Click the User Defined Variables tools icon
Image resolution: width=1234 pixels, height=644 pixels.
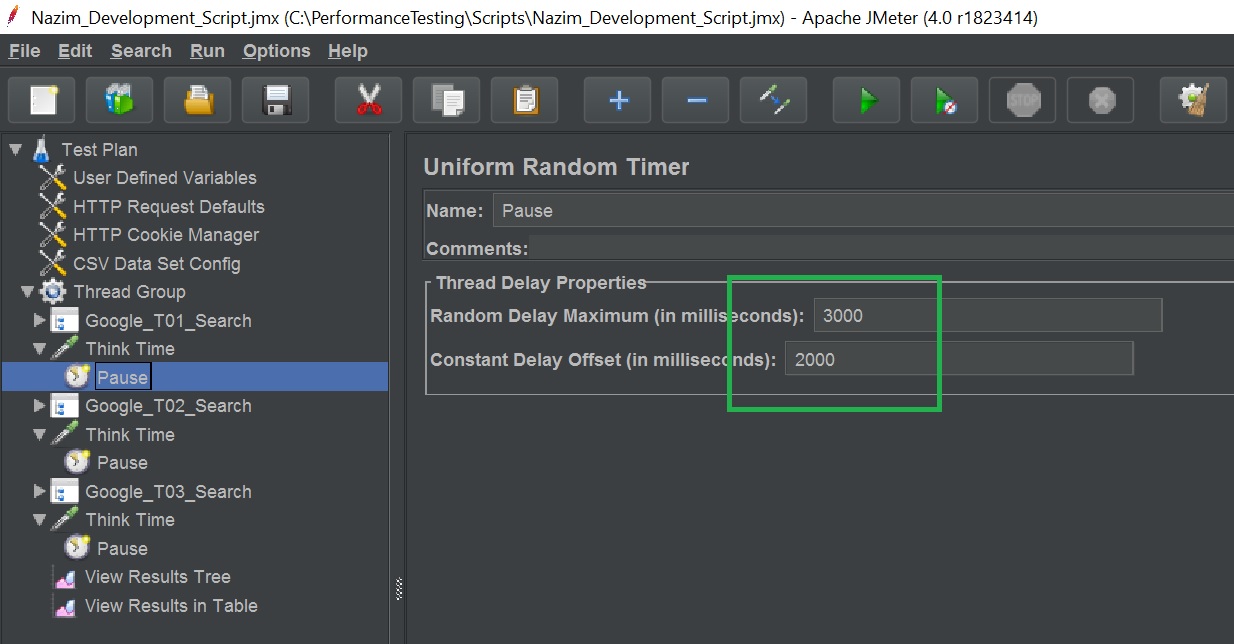coord(52,178)
